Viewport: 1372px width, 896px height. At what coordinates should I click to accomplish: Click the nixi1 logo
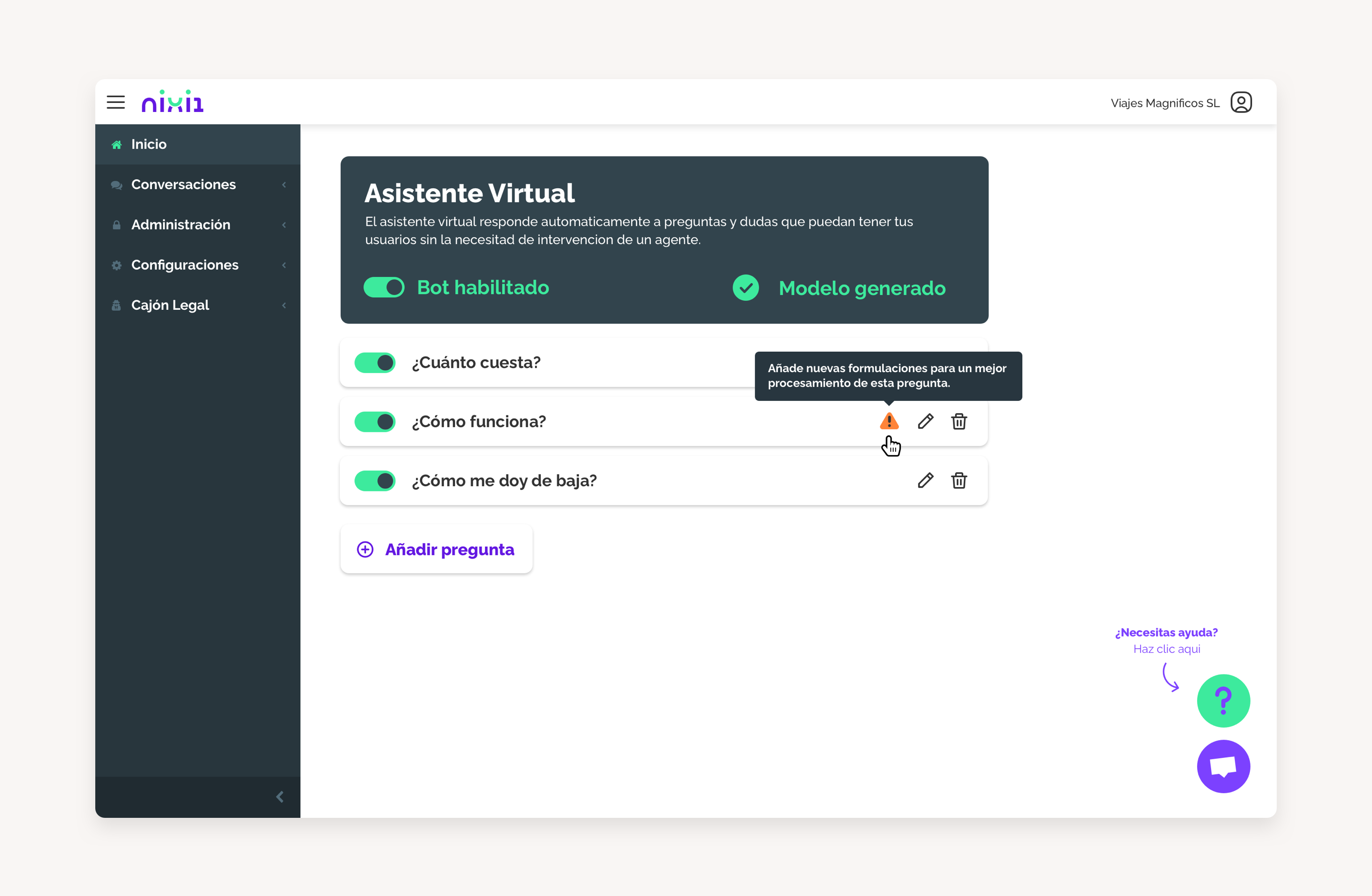pyautogui.click(x=172, y=102)
